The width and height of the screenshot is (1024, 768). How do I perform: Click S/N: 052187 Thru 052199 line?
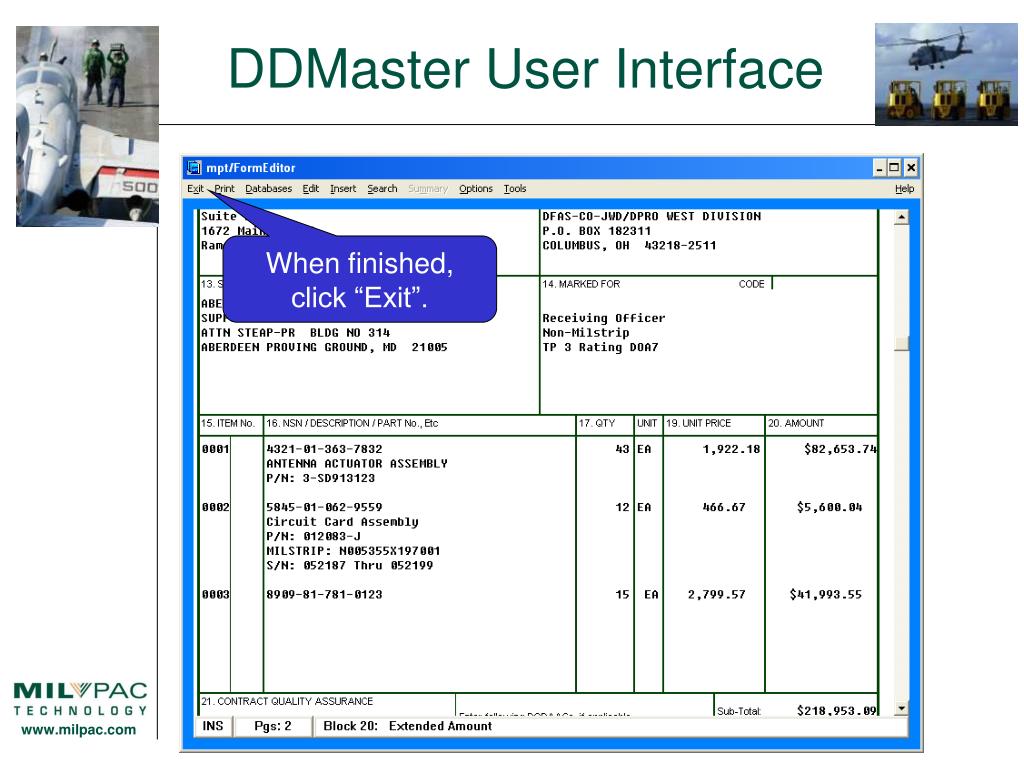tap(349, 566)
